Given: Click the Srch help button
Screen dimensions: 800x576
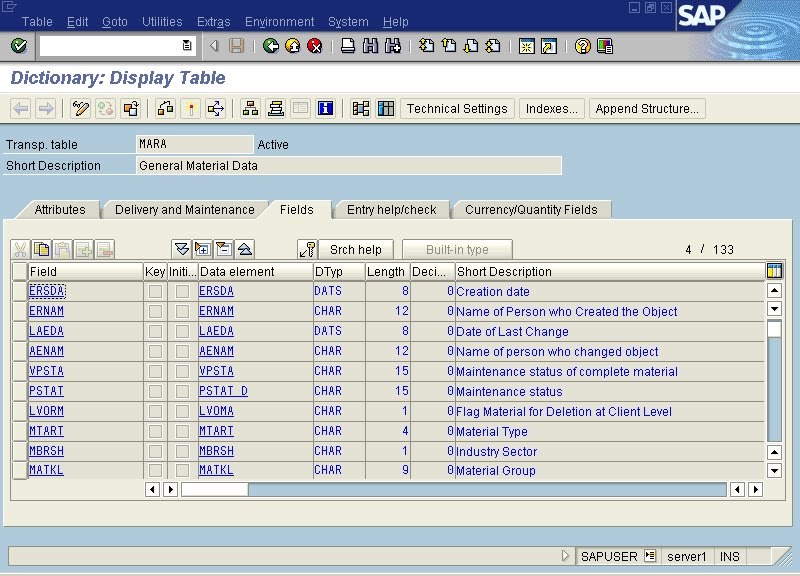Looking at the screenshot, I should (x=356, y=249).
